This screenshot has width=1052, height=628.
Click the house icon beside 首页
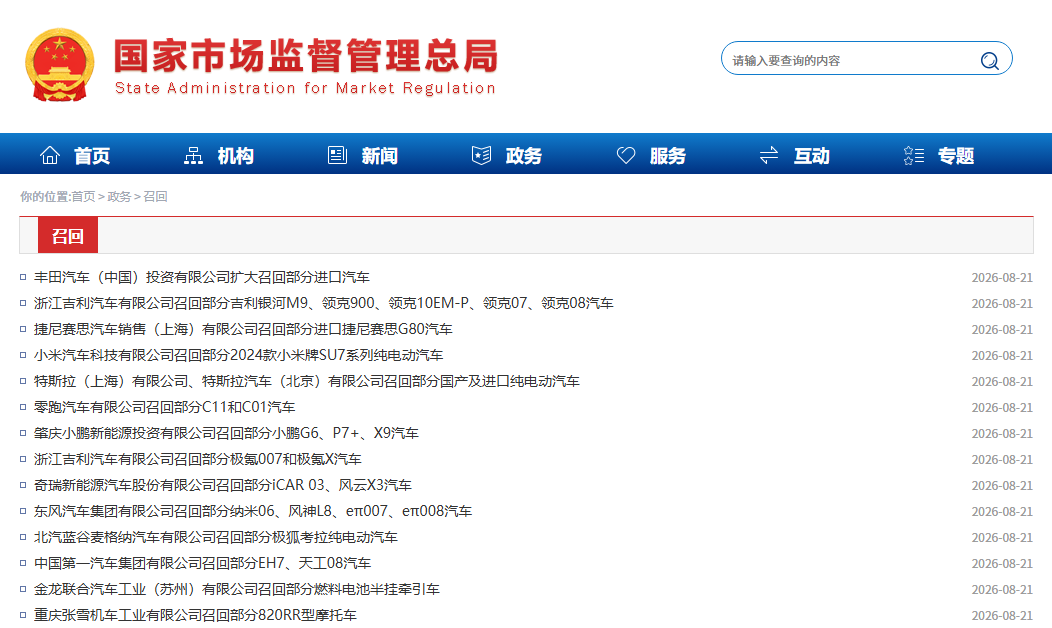tap(50, 155)
